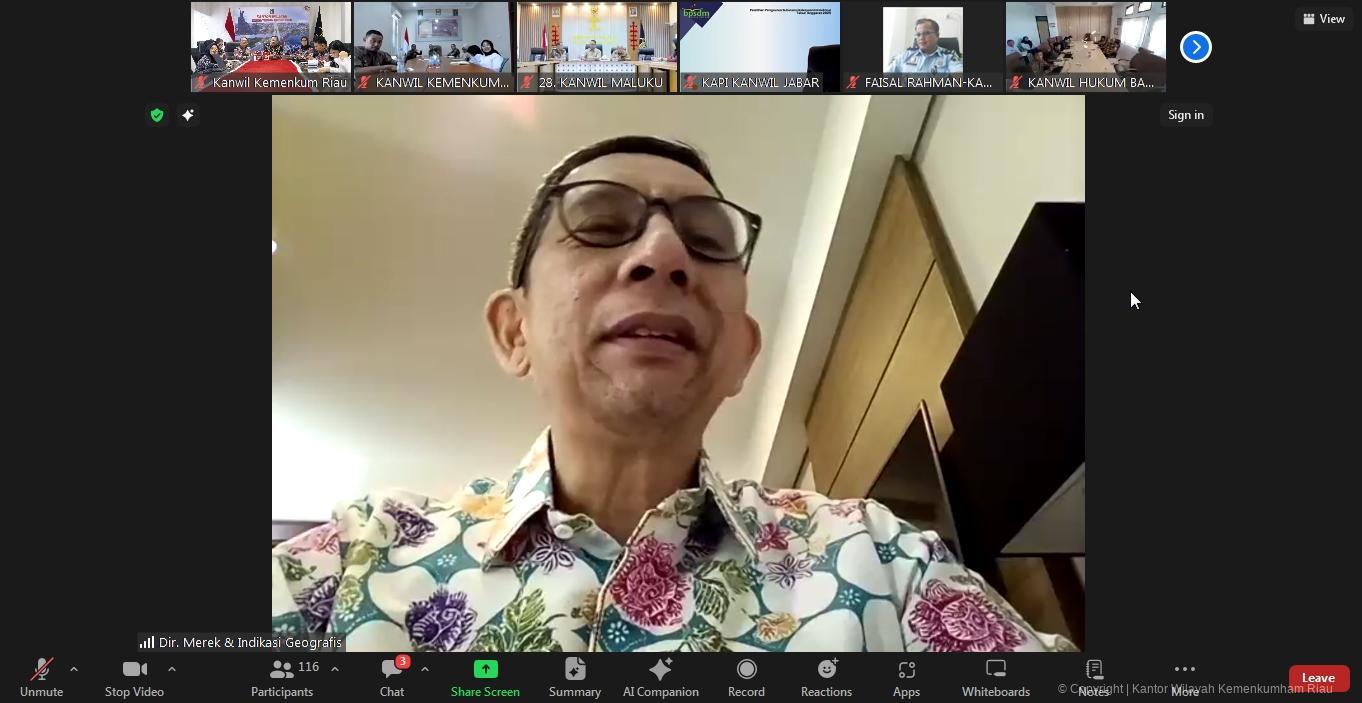Open the Chat panel

392,677
